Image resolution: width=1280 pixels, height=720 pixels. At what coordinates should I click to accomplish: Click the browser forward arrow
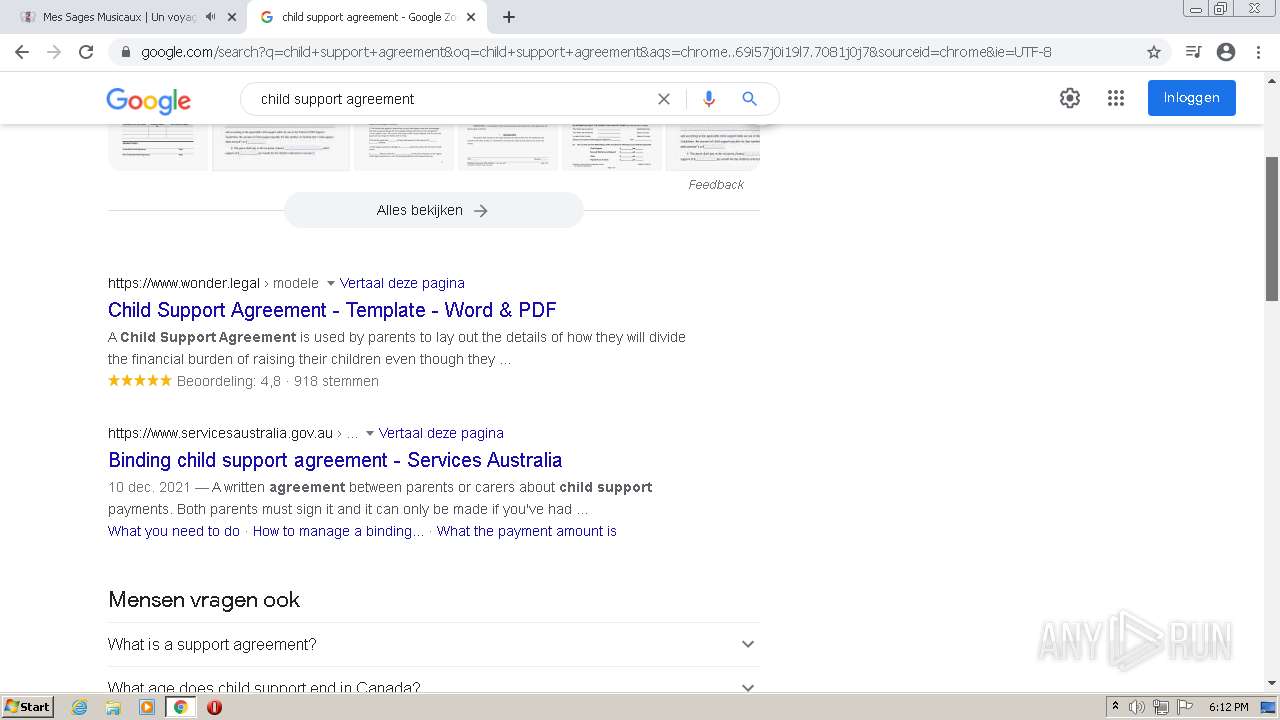(x=54, y=52)
